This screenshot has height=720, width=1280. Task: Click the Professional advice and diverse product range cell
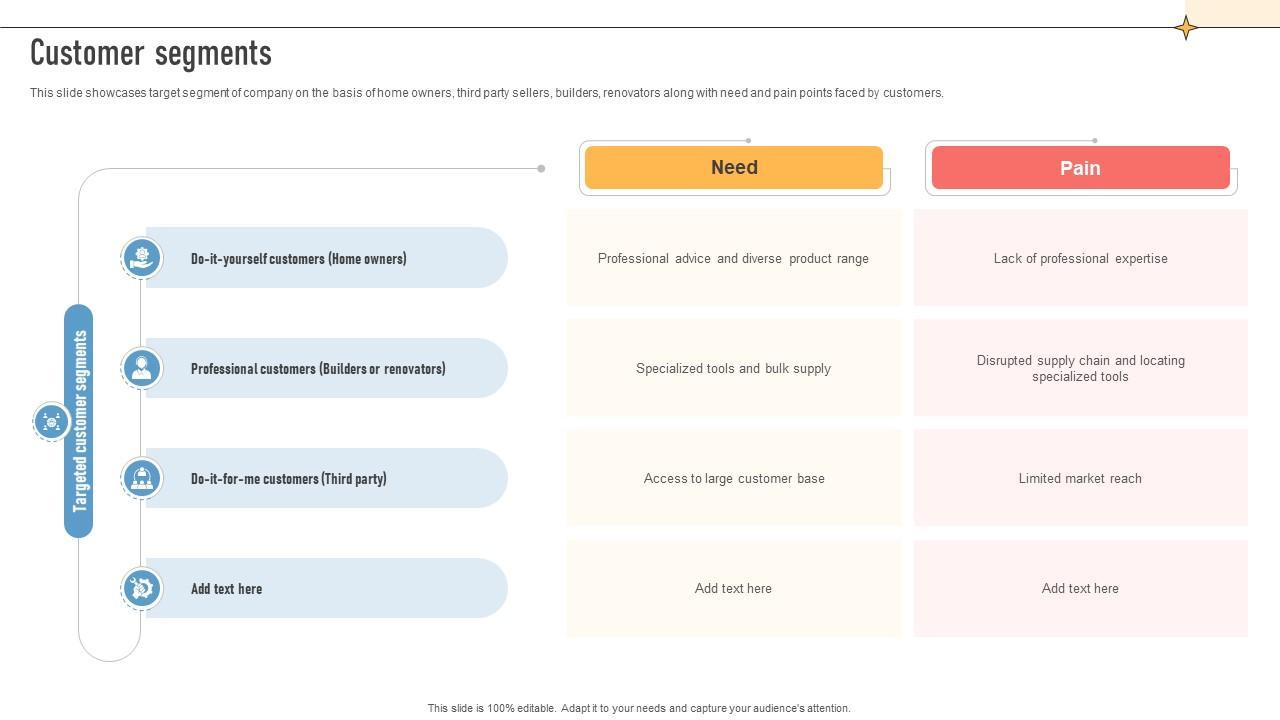point(733,258)
